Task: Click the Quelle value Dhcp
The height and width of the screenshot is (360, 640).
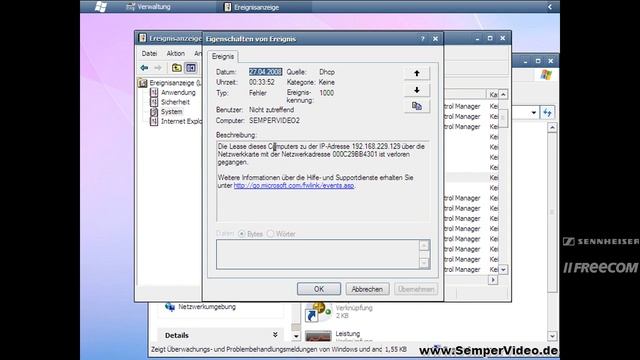Action: [x=327, y=72]
